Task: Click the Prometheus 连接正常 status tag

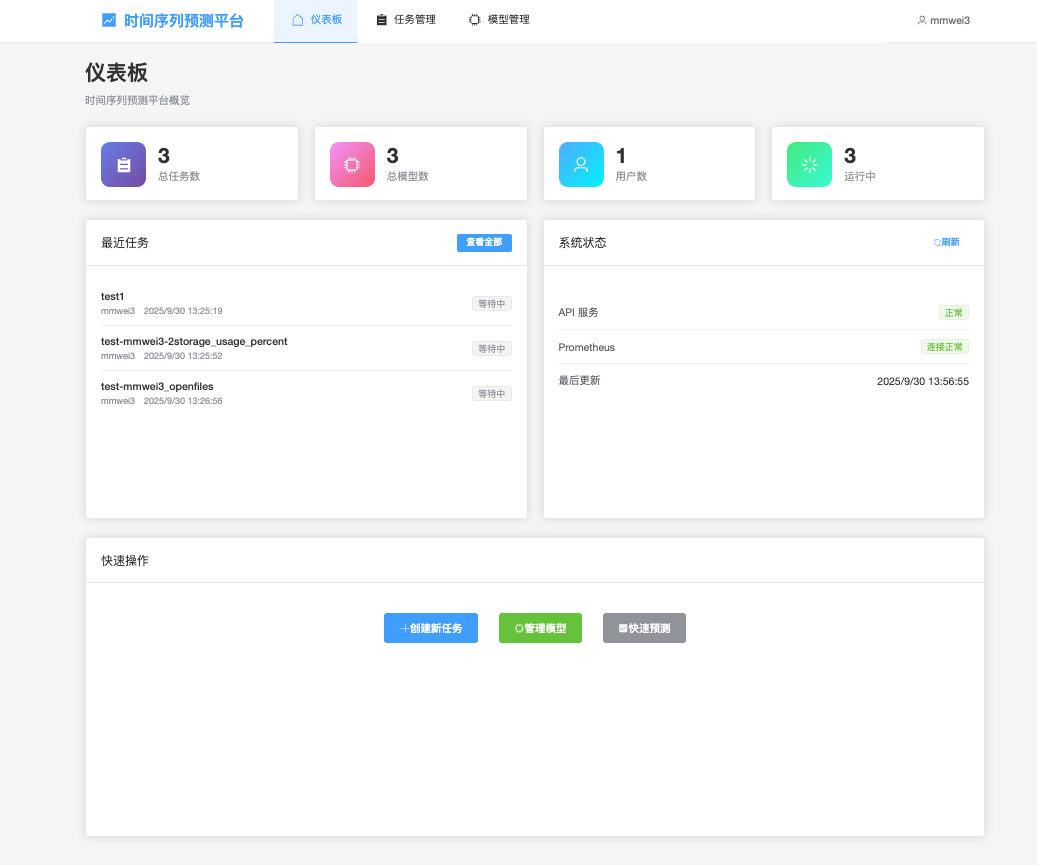Action: point(944,347)
